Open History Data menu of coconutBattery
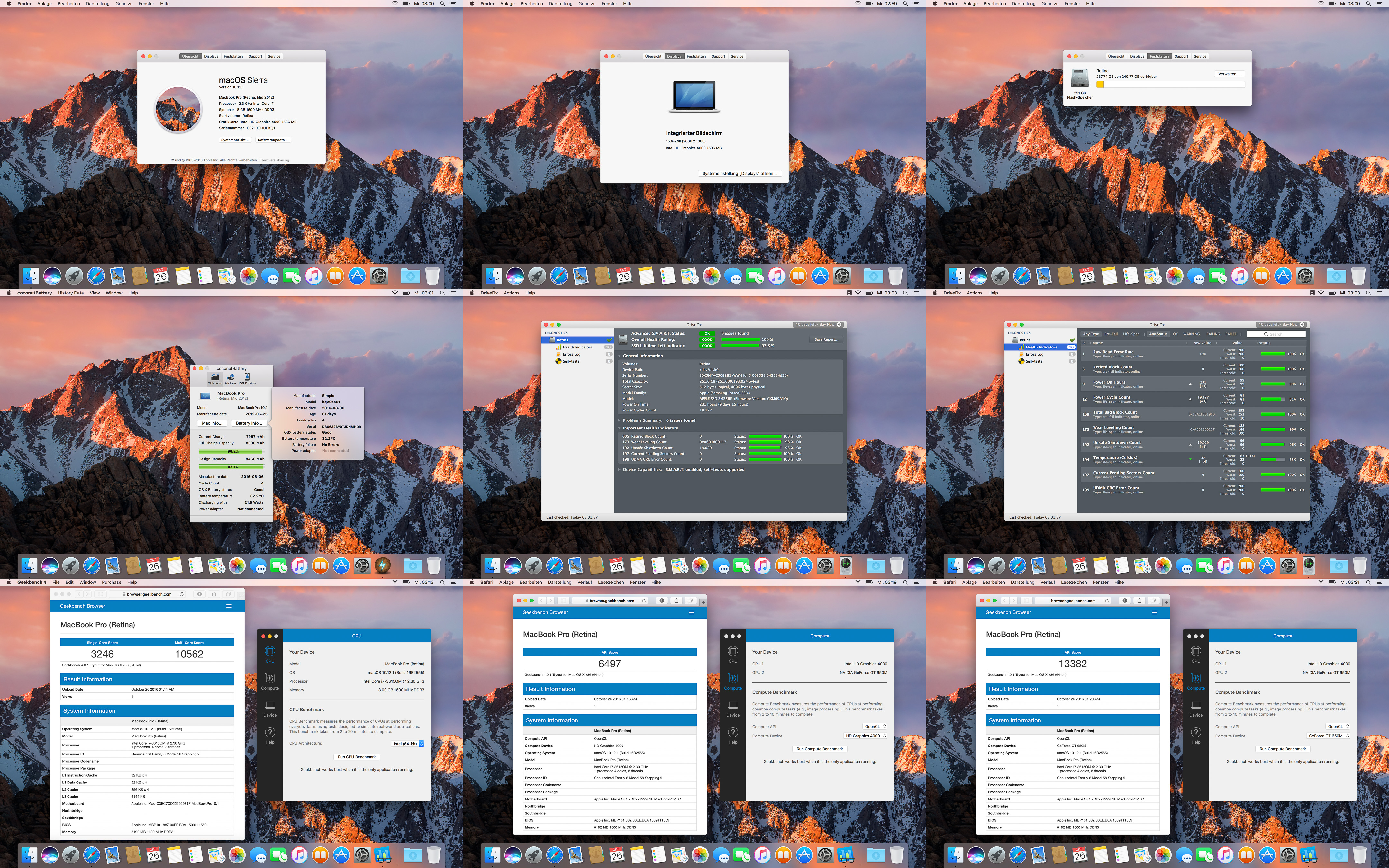This screenshot has width=1389, height=868. tap(71, 293)
